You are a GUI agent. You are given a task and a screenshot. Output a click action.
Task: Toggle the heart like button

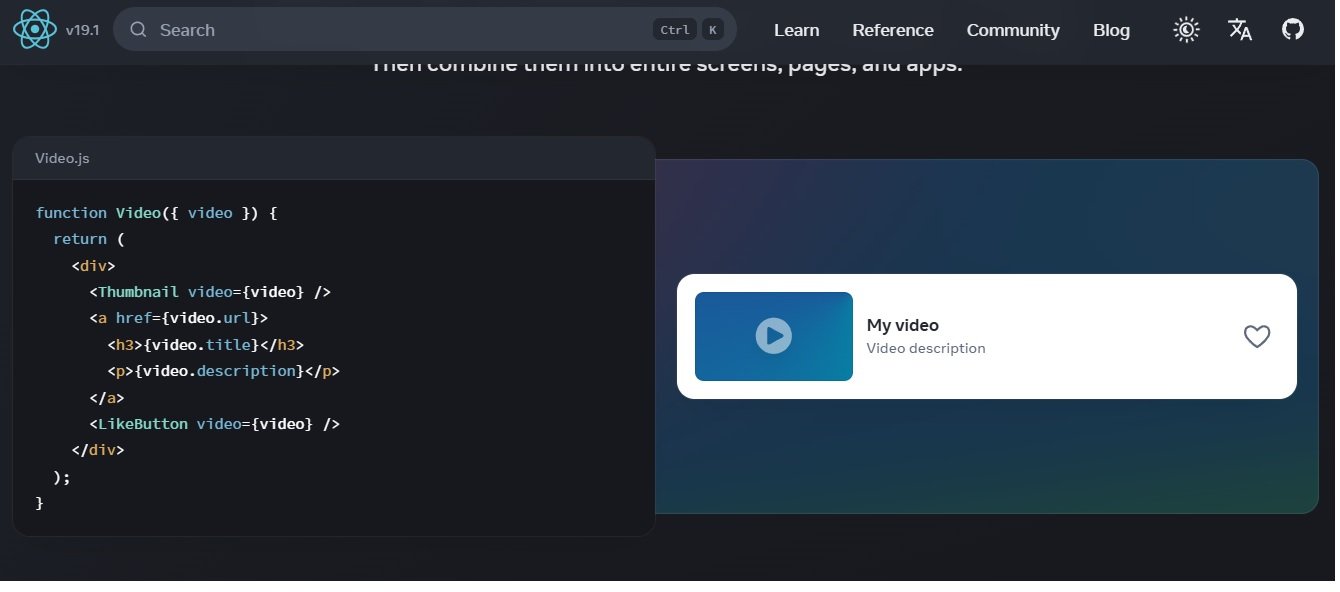tap(1257, 336)
